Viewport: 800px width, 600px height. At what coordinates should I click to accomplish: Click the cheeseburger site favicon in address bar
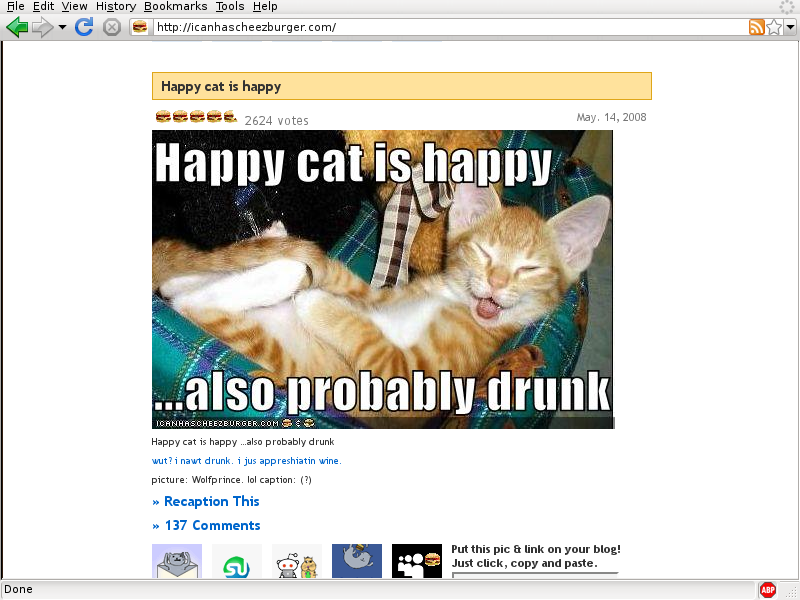pos(140,27)
